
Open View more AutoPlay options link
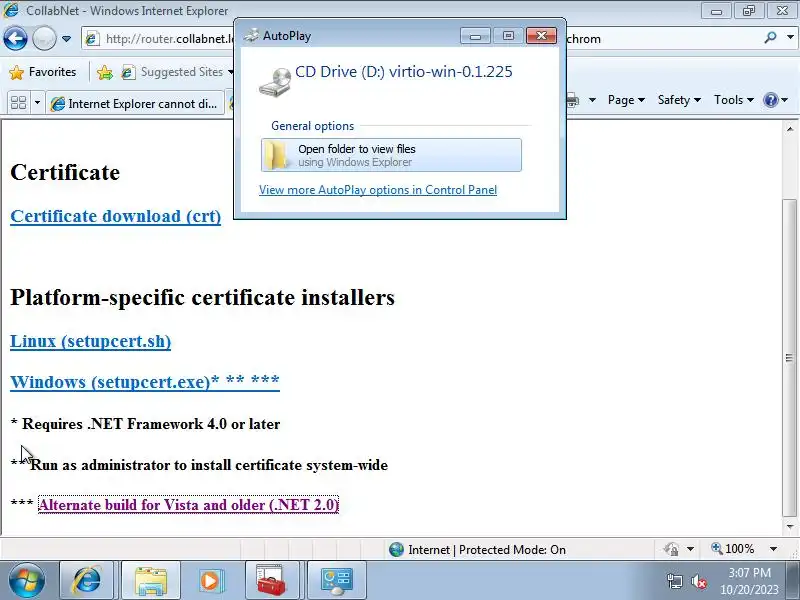coord(378,190)
